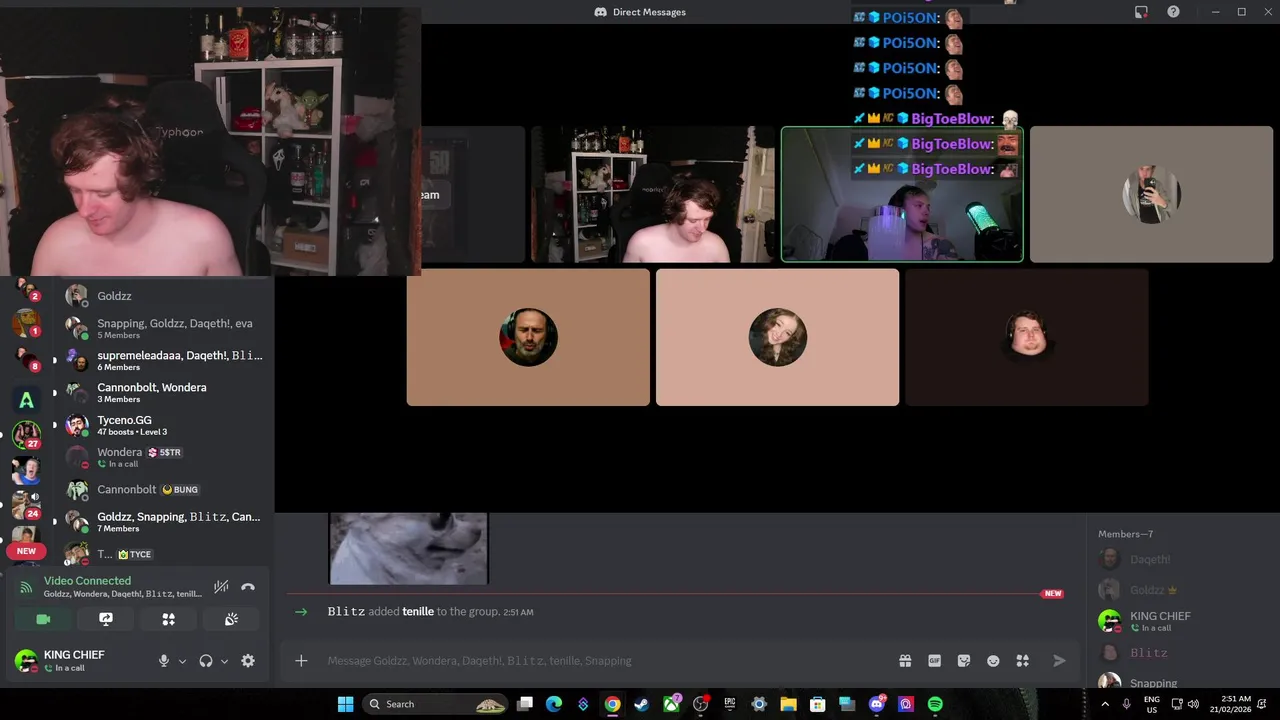
Task: Open the Activities launcher in call controls
Action: (x=168, y=619)
